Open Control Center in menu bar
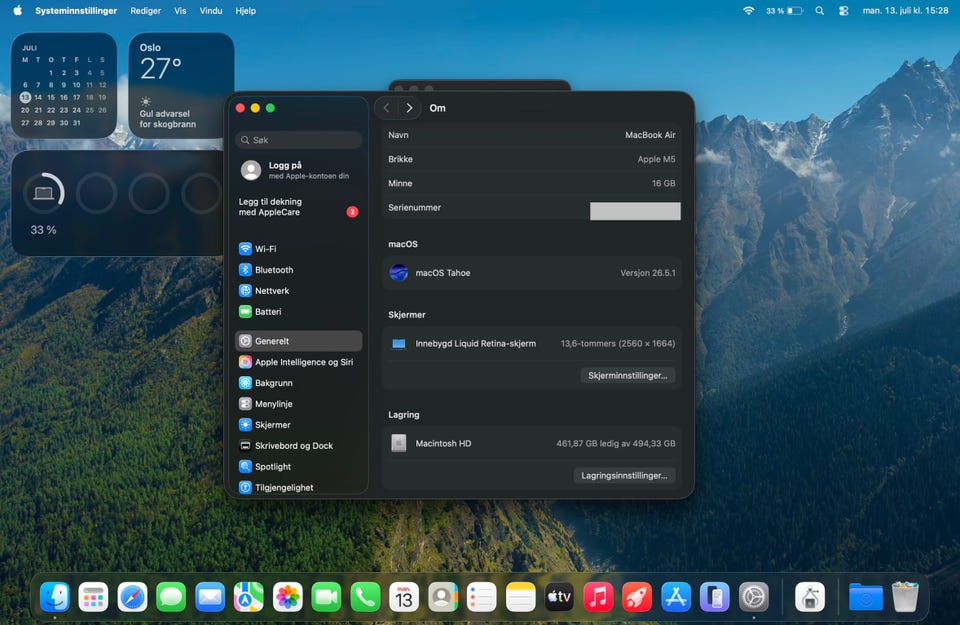 pos(844,10)
